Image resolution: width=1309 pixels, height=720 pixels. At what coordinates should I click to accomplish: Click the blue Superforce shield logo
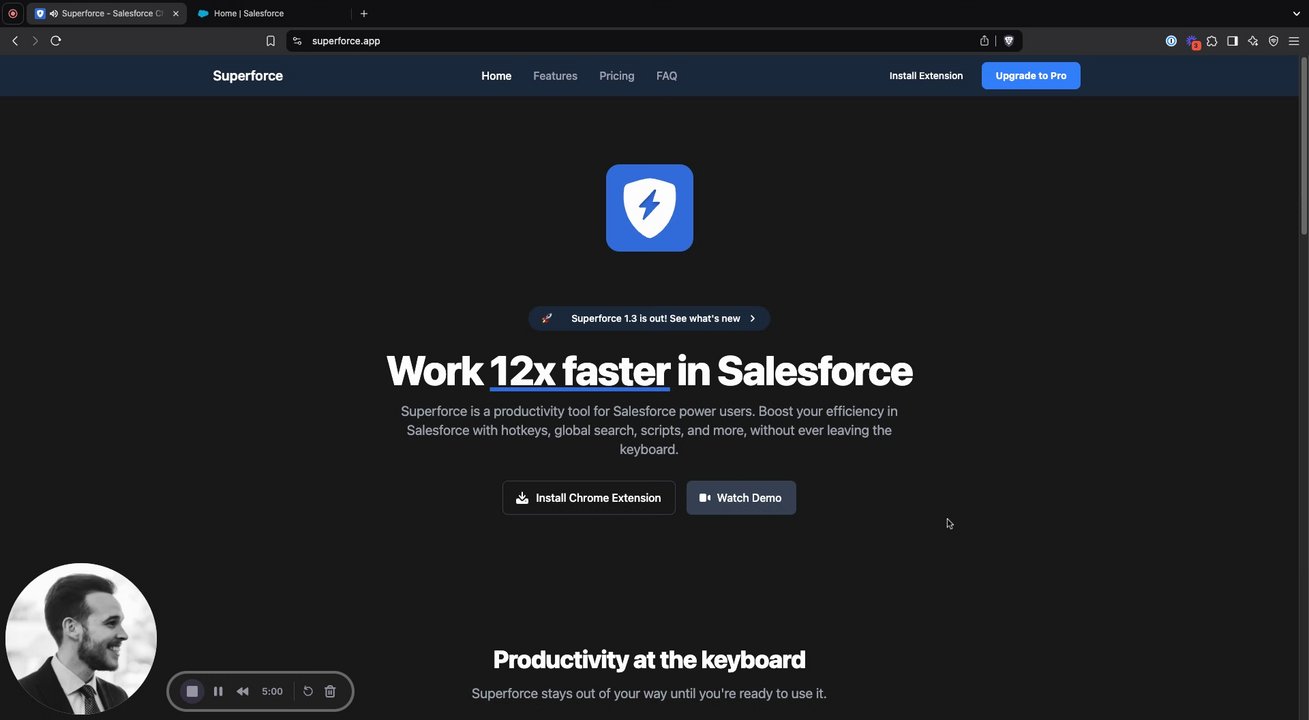[650, 208]
